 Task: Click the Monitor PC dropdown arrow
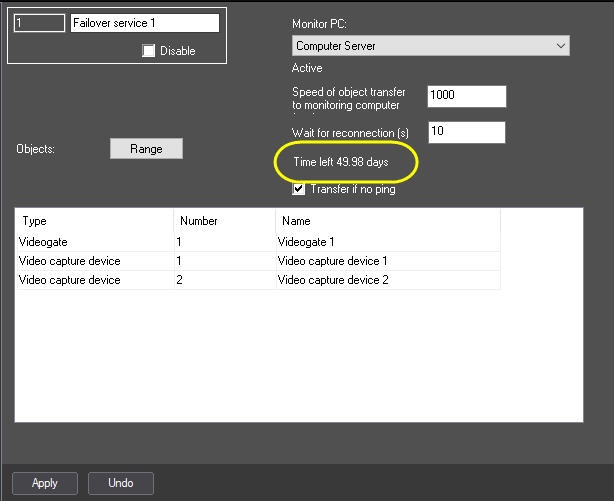tap(560, 46)
